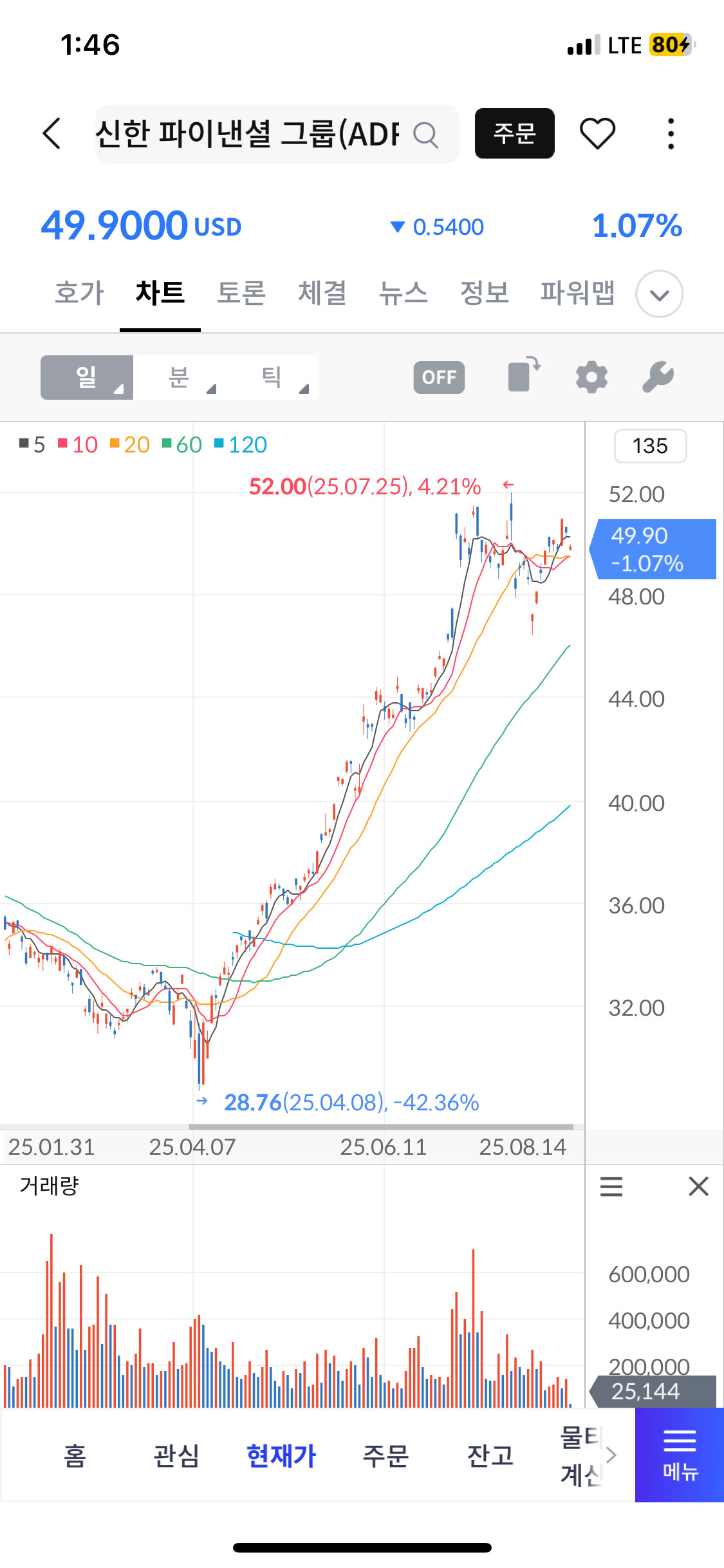Add stock to favorites with heart icon
The height and width of the screenshot is (1568, 724).
(597, 134)
